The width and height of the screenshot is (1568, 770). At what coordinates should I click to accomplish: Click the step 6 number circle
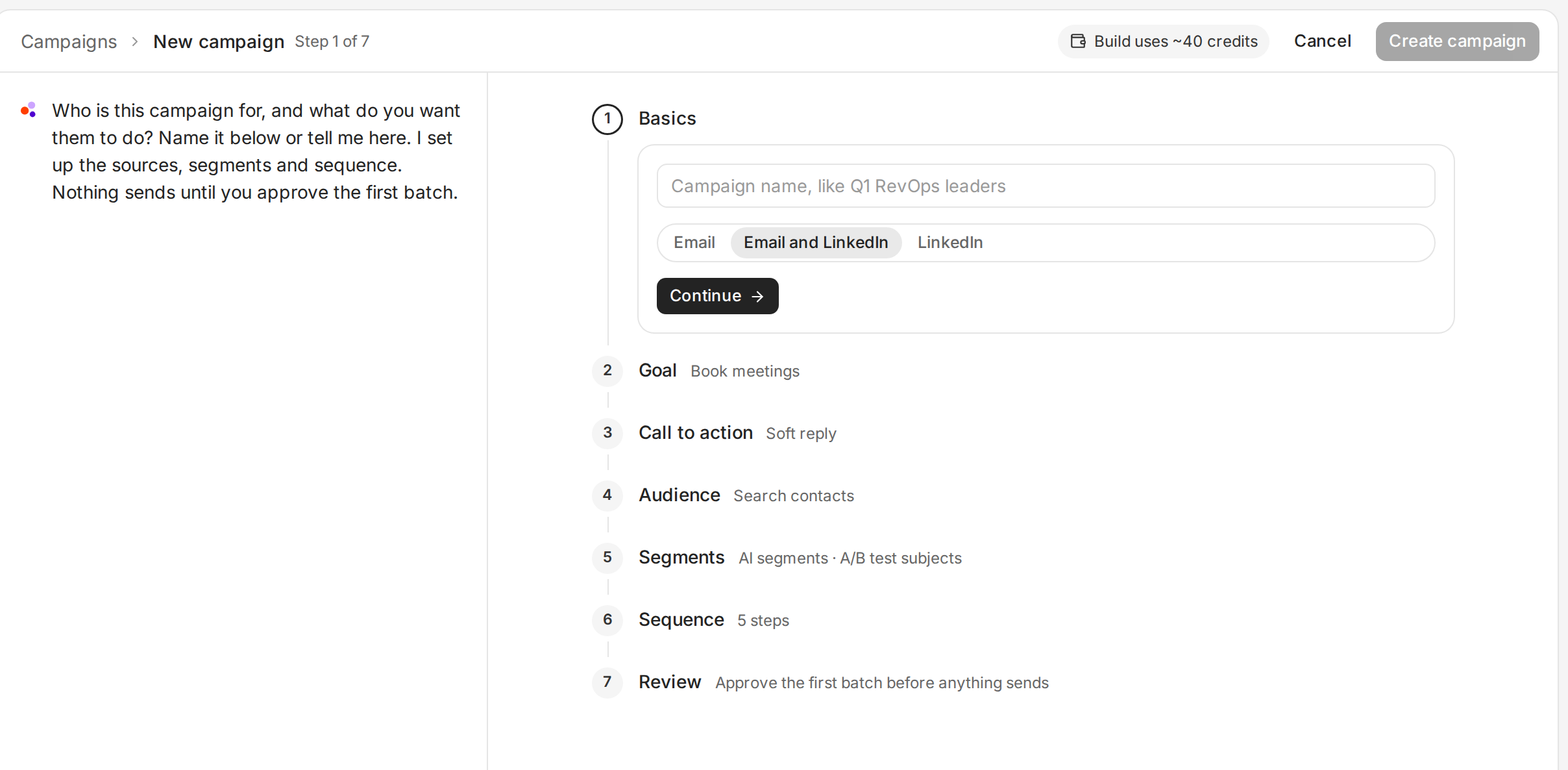tap(607, 620)
